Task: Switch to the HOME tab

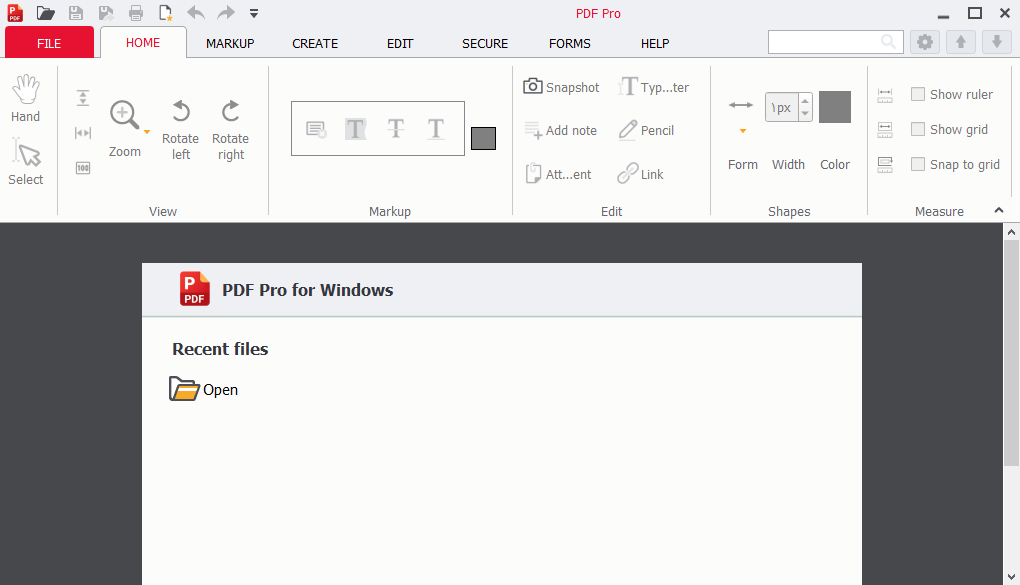Action: (x=143, y=43)
